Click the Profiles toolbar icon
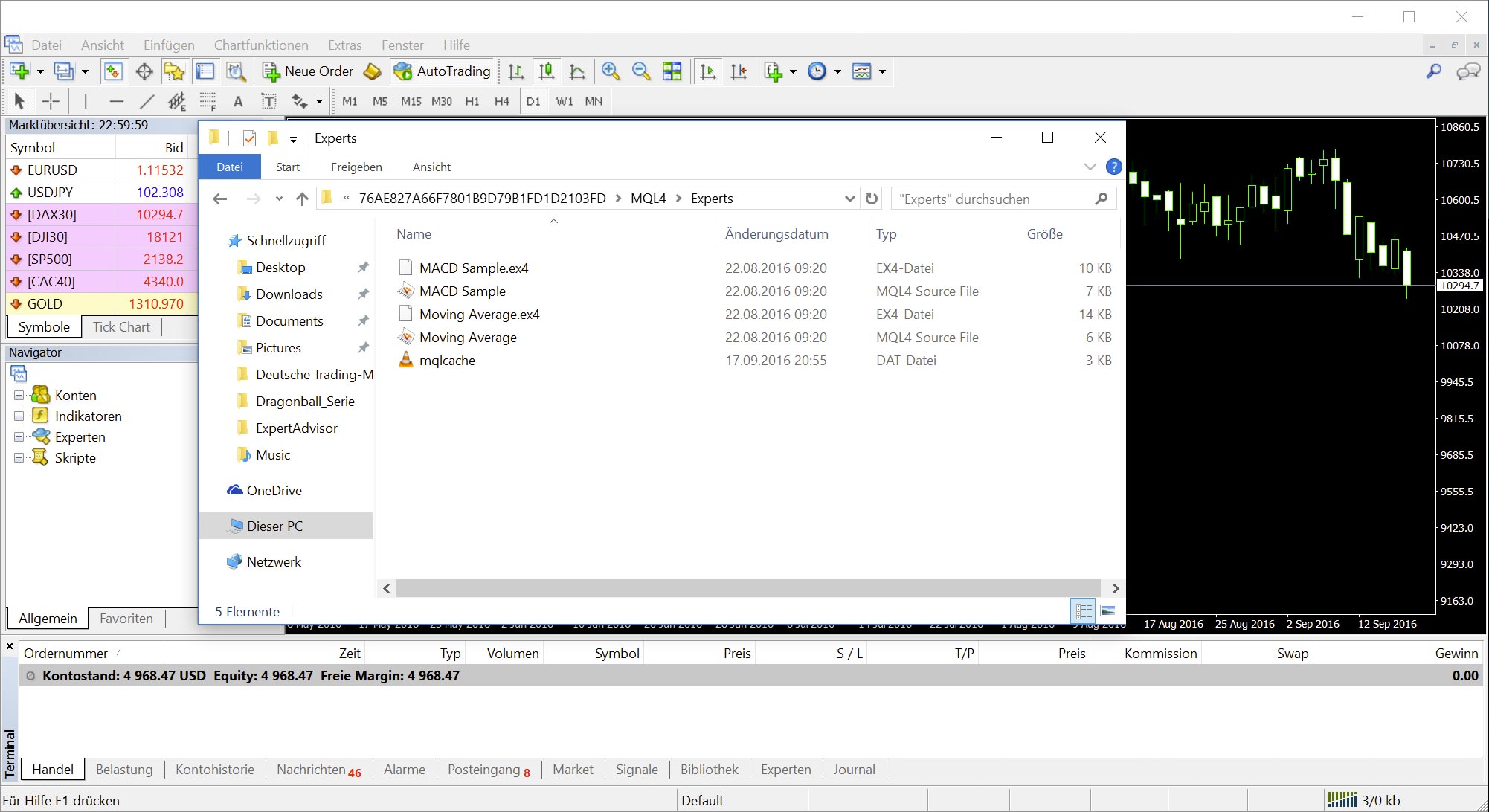1489x812 pixels. [64, 71]
